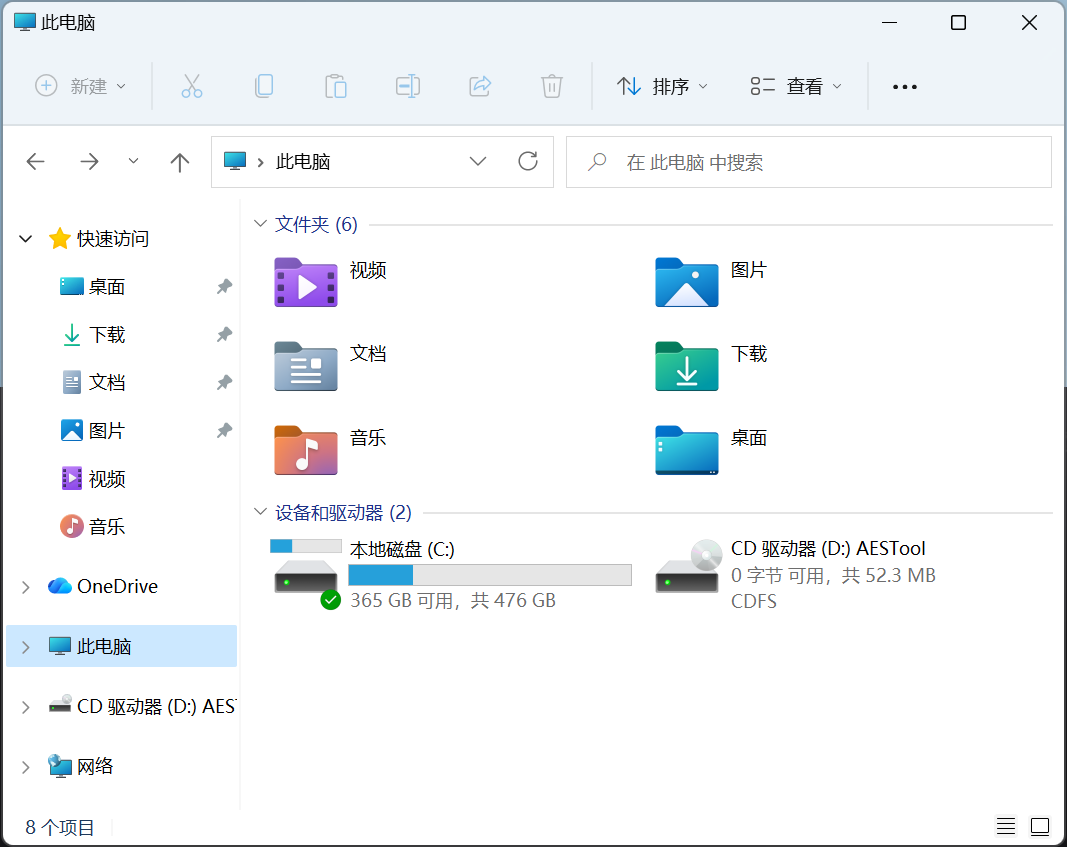Click the Back navigation button

(36, 161)
